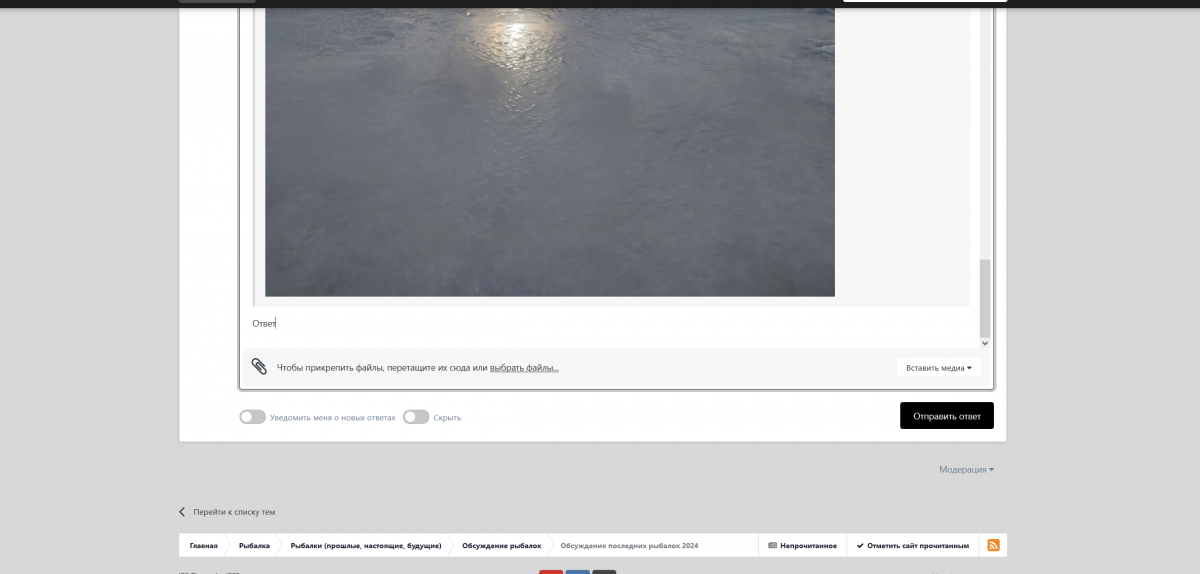Screen dimensions: 1200x574
Task: Toggle 'Уведомить меня о новых ответах' switch
Action: tap(252, 417)
